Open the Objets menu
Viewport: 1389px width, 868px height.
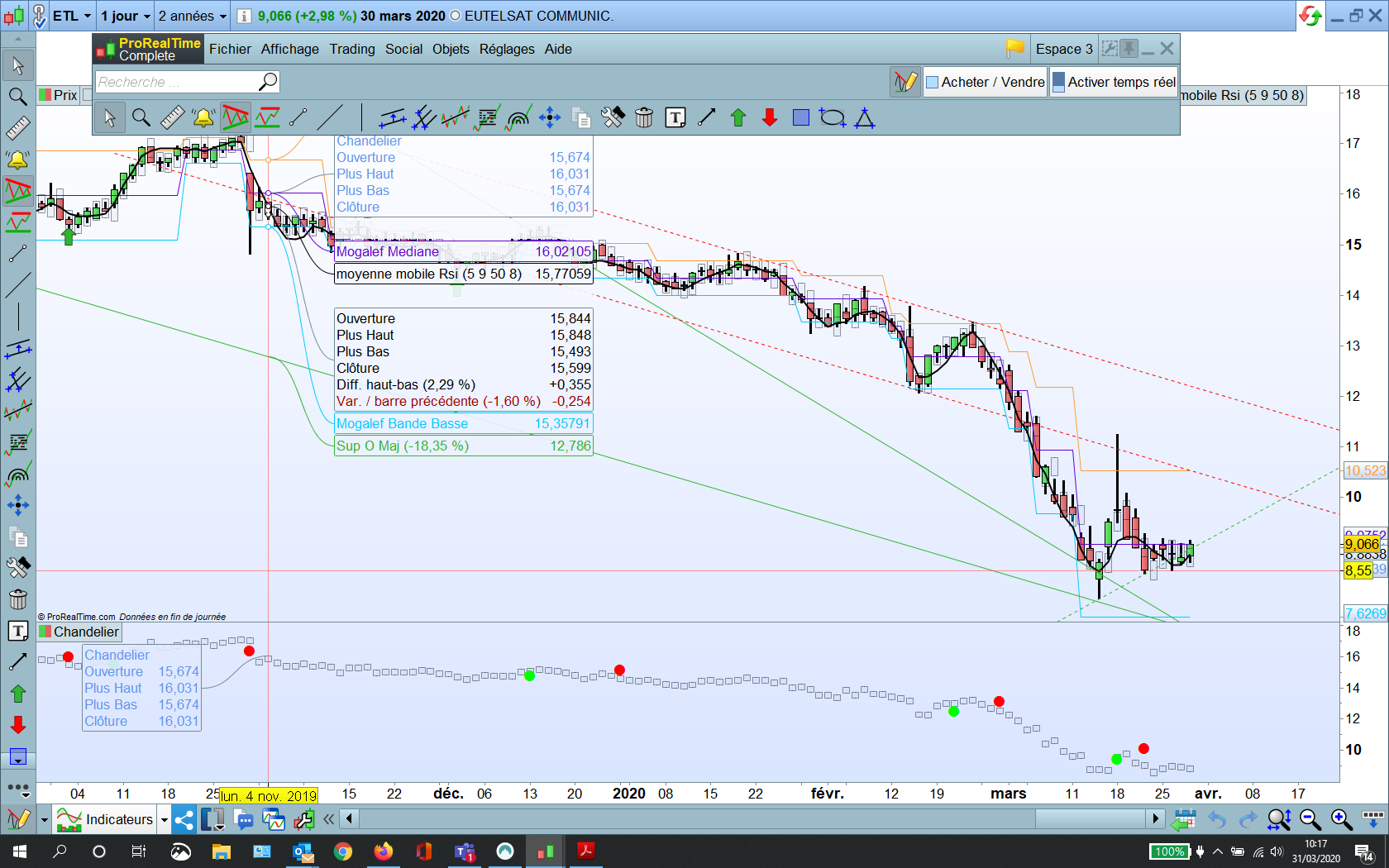[x=451, y=49]
